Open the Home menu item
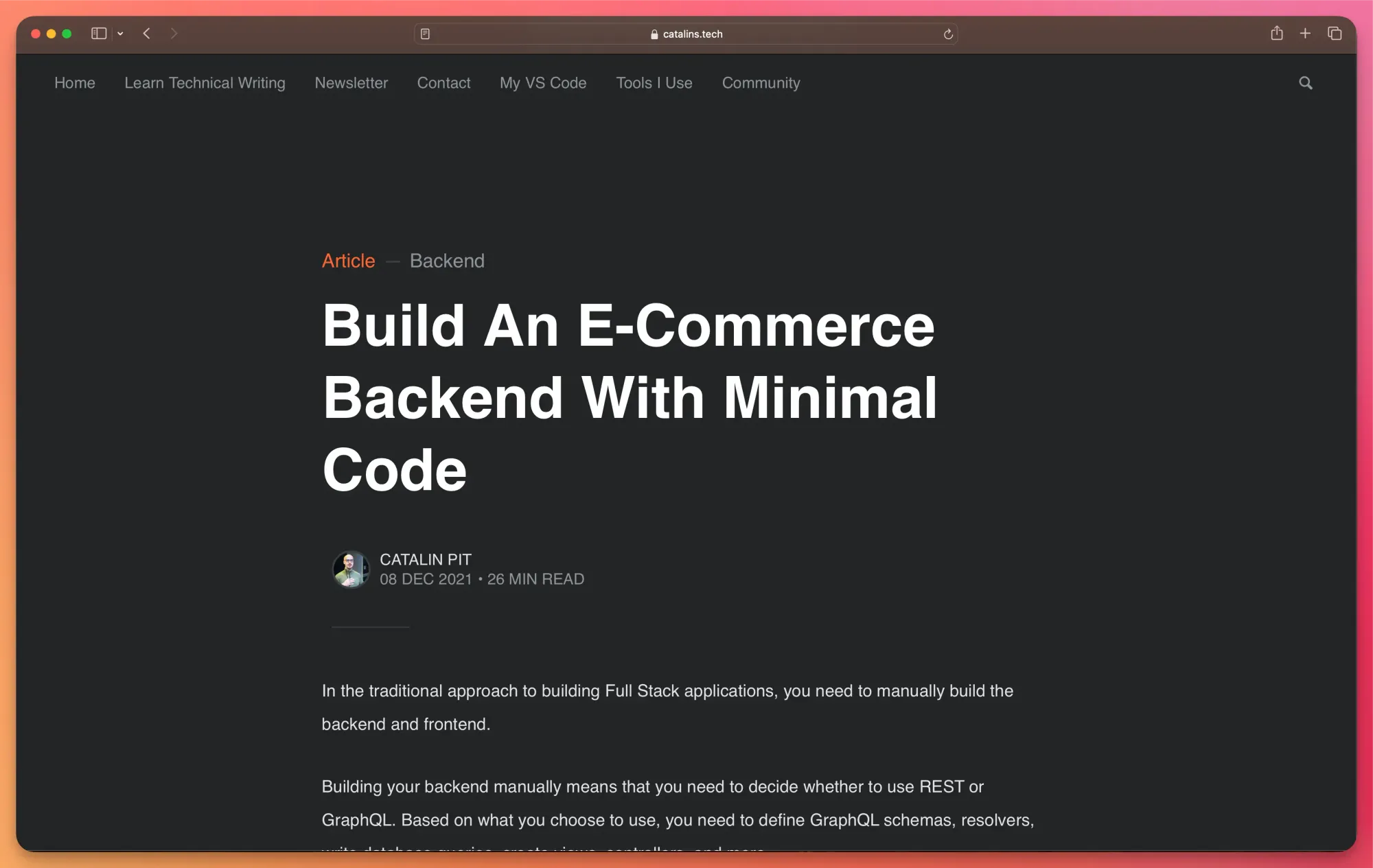Screen dimensions: 1373x868 tap(74, 82)
